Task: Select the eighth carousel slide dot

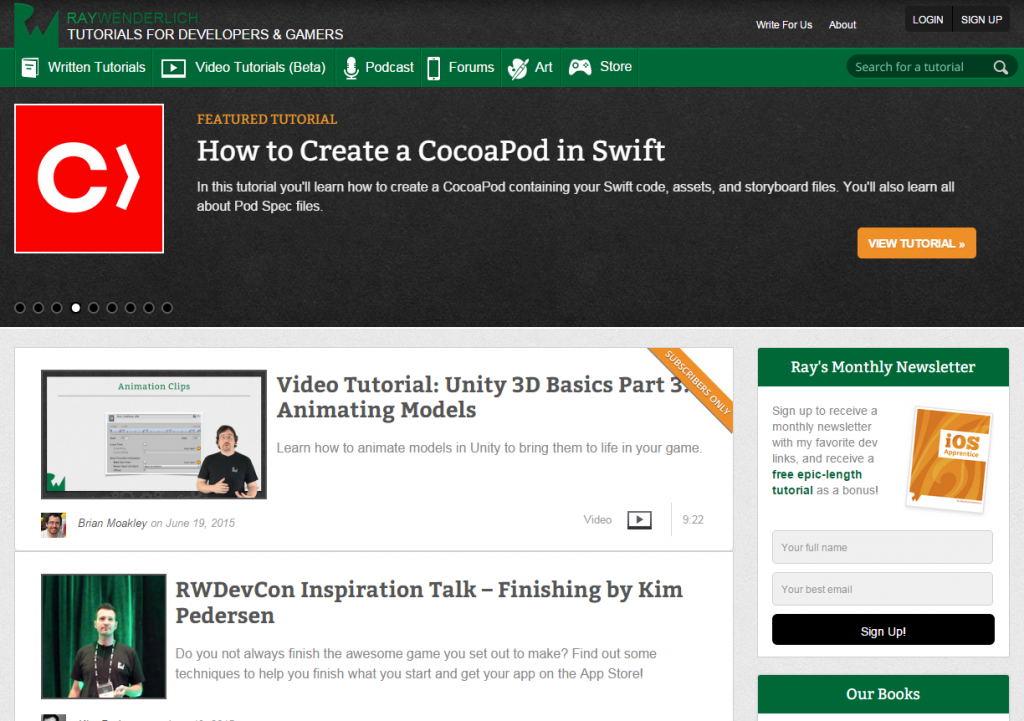Action: (149, 308)
